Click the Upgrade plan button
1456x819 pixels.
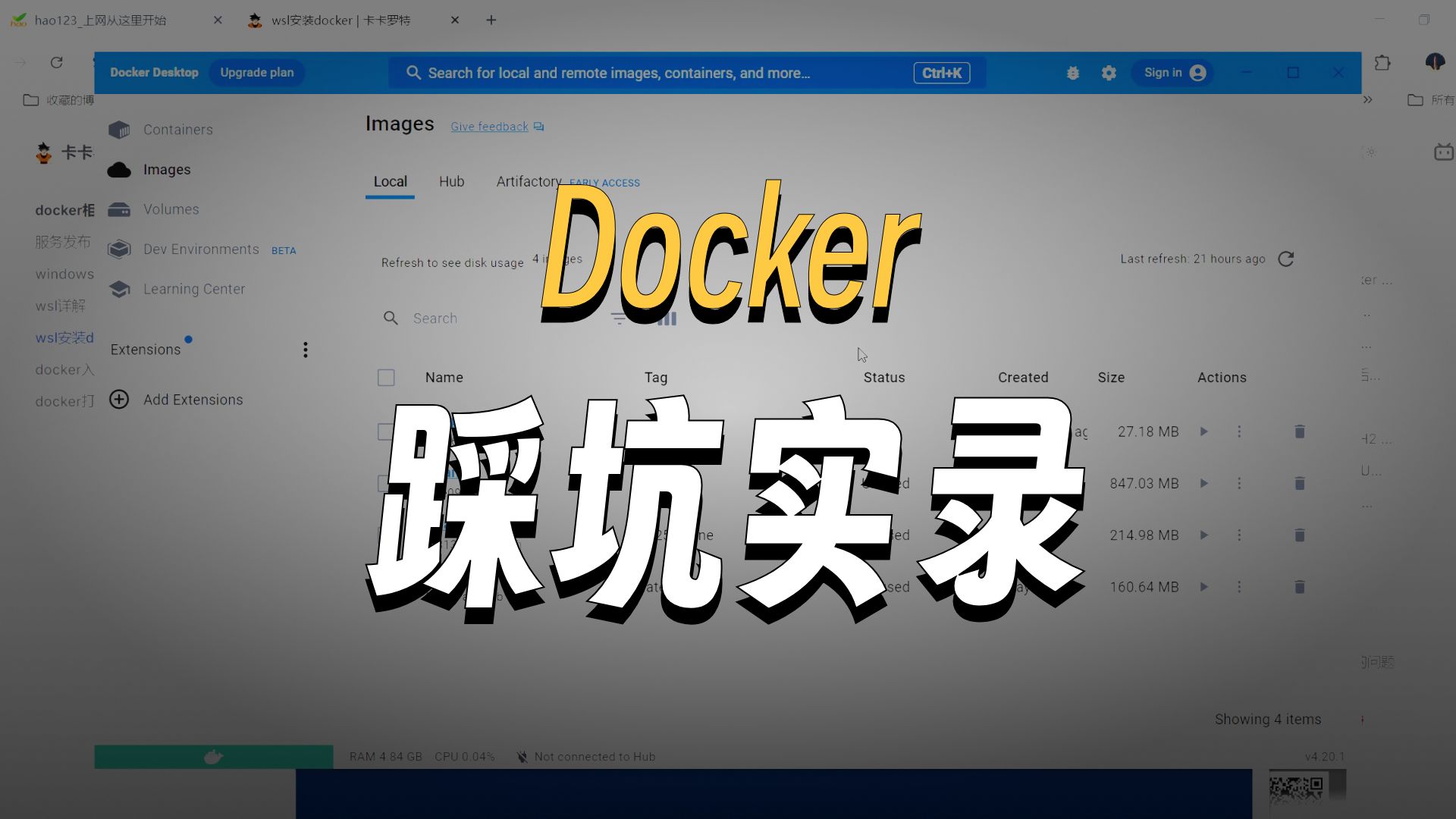pos(256,73)
